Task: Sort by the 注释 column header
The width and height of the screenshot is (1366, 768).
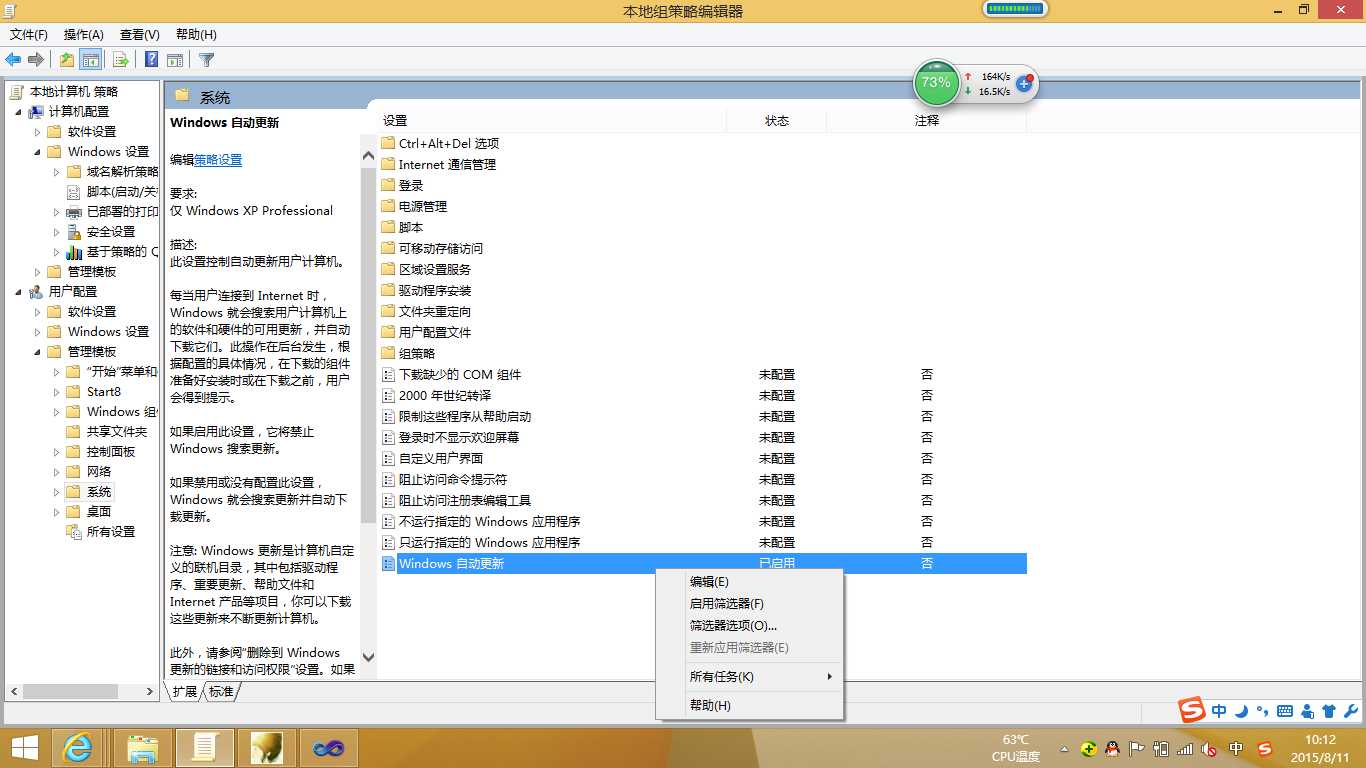Action: coord(927,120)
